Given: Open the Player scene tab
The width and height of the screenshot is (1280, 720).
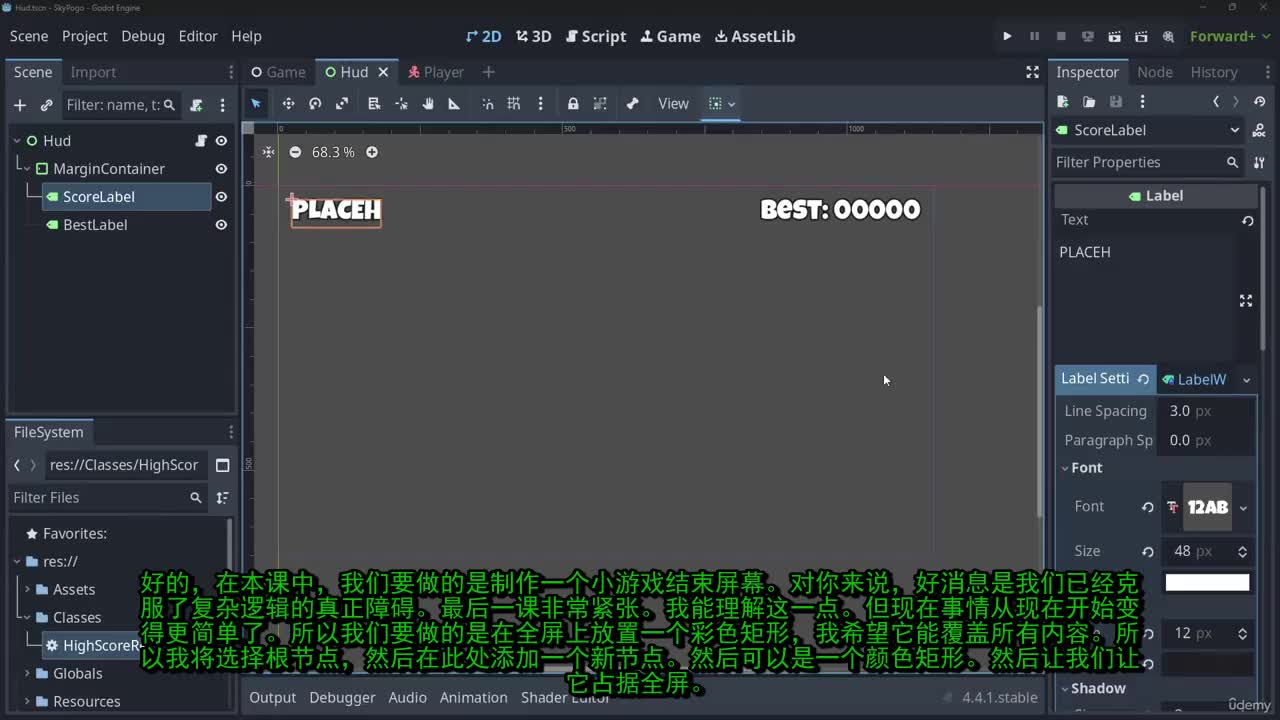Looking at the screenshot, I should [x=435, y=72].
